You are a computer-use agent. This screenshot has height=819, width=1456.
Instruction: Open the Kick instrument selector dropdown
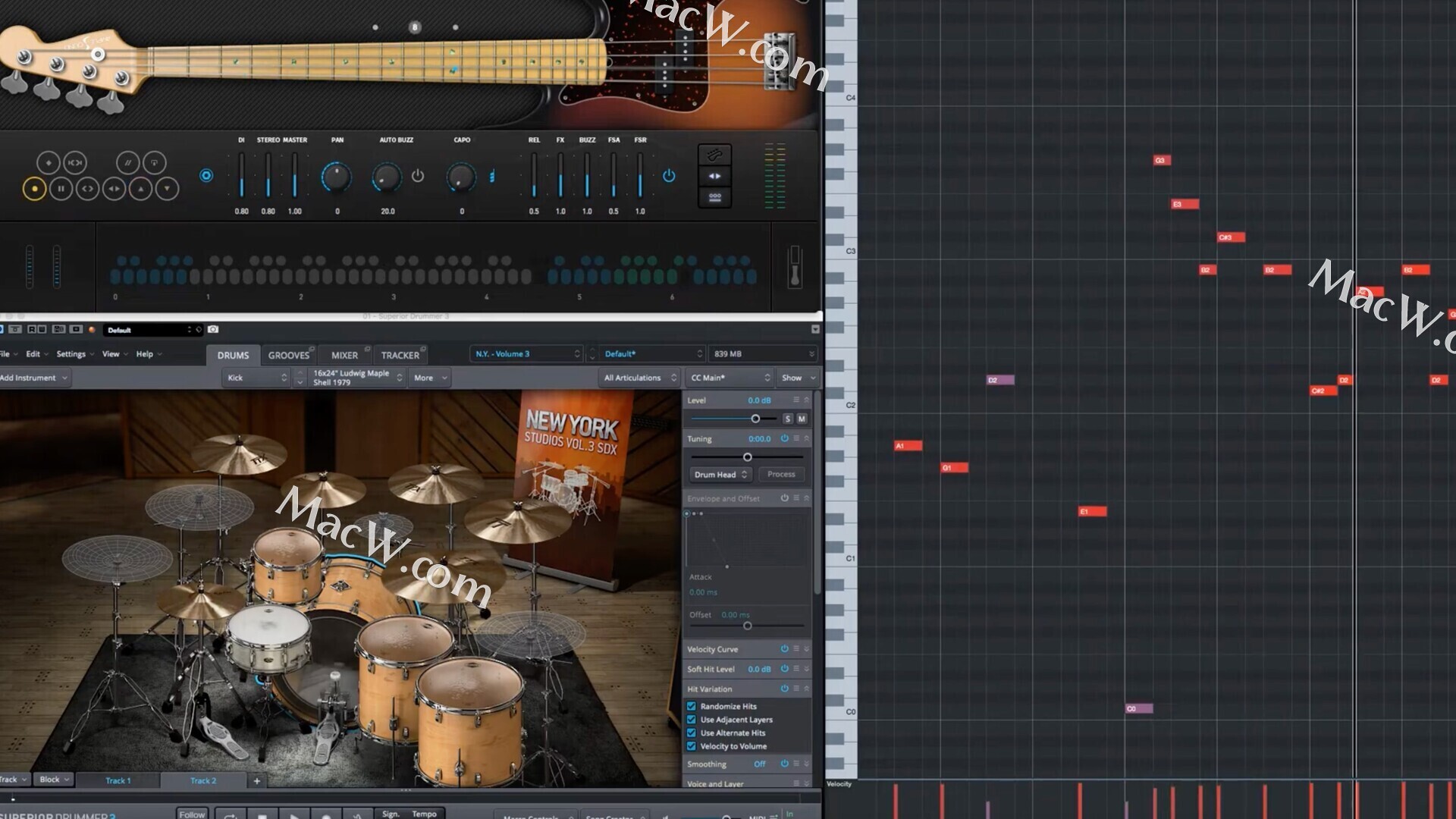[256, 378]
